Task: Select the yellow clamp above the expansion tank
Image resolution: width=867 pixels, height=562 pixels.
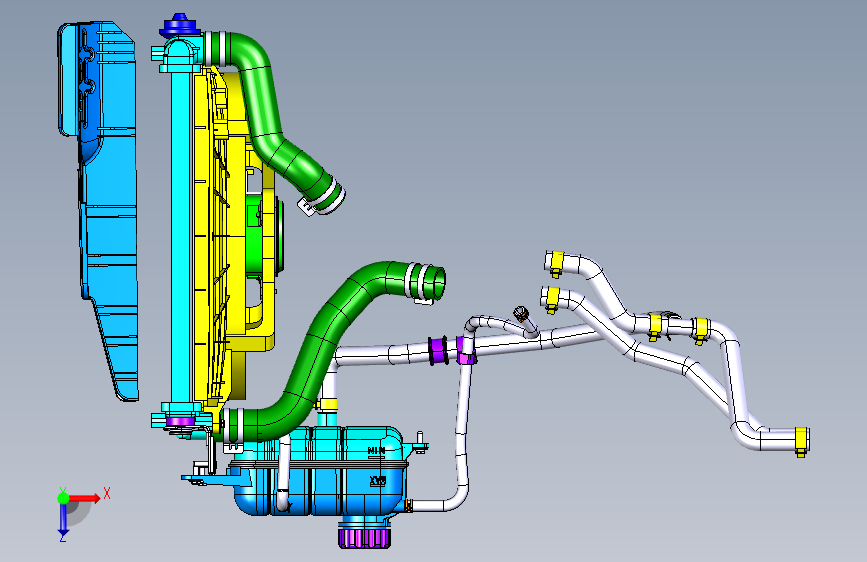Action: pyautogui.click(x=328, y=404)
